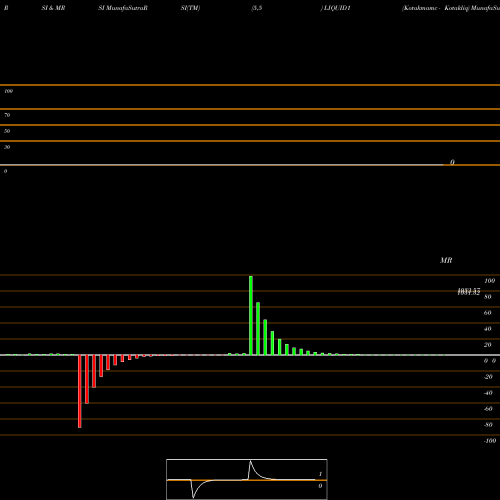Image resolution: width=500 pixels, height=500 pixels.
Task: Click the longest red MR histogram bar
Action: coord(80,391)
